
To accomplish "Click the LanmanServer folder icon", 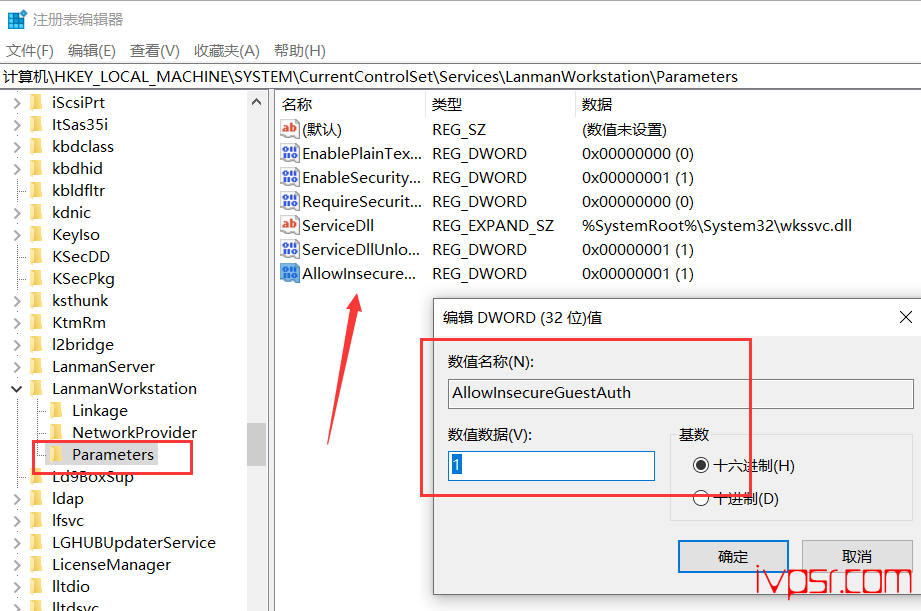I will tap(36, 367).
